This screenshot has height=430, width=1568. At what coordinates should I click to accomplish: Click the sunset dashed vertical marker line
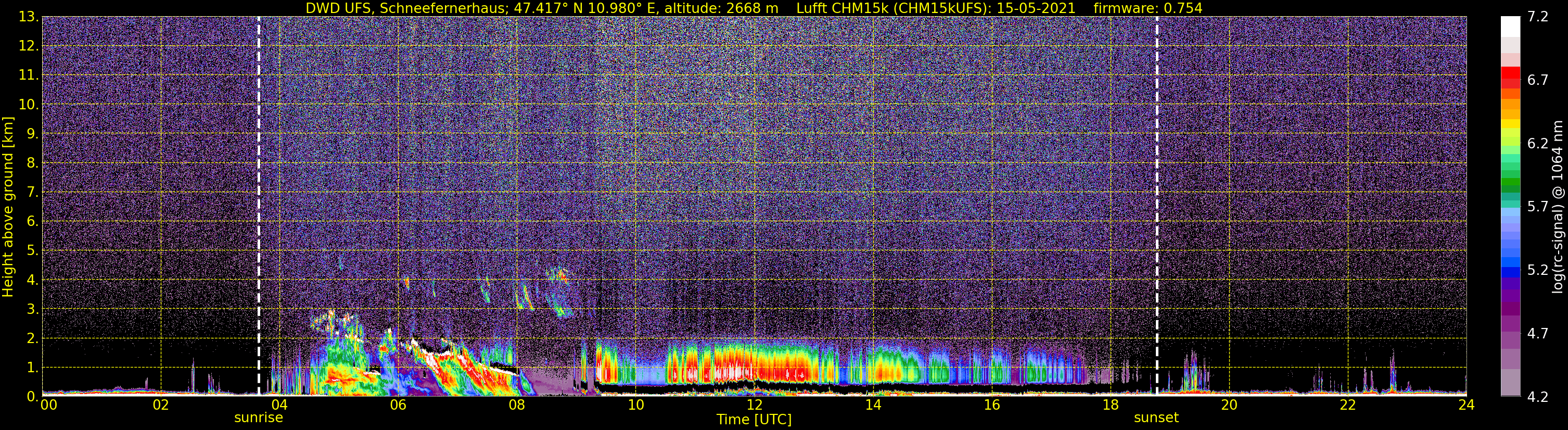(x=1156, y=206)
